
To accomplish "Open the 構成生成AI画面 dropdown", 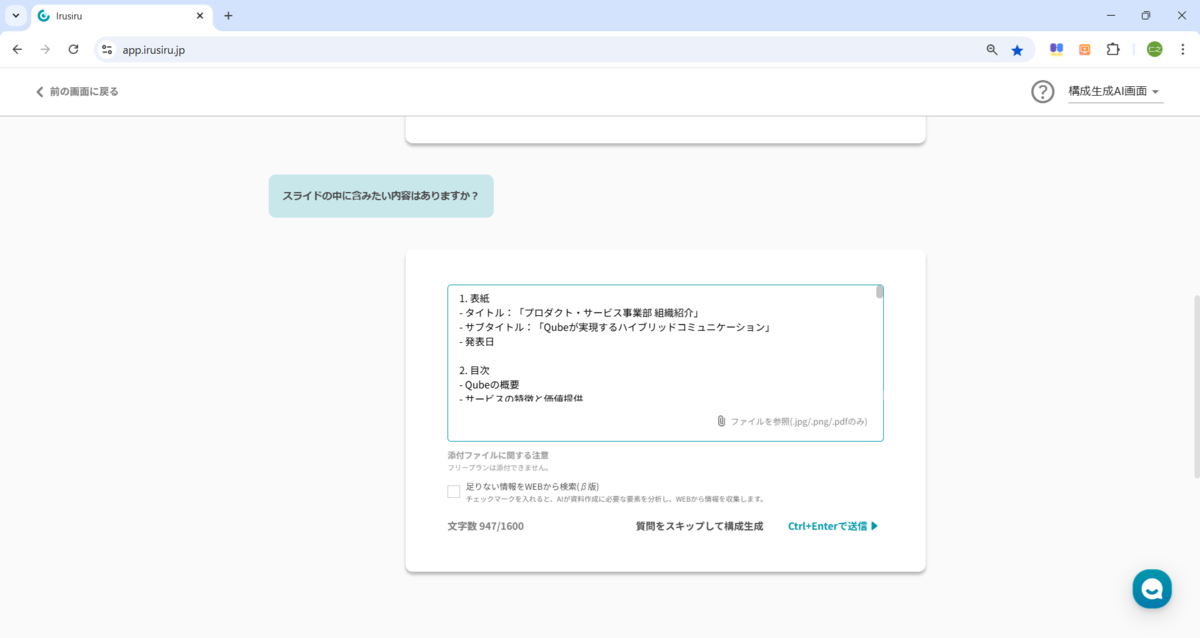I will pos(1114,91).
